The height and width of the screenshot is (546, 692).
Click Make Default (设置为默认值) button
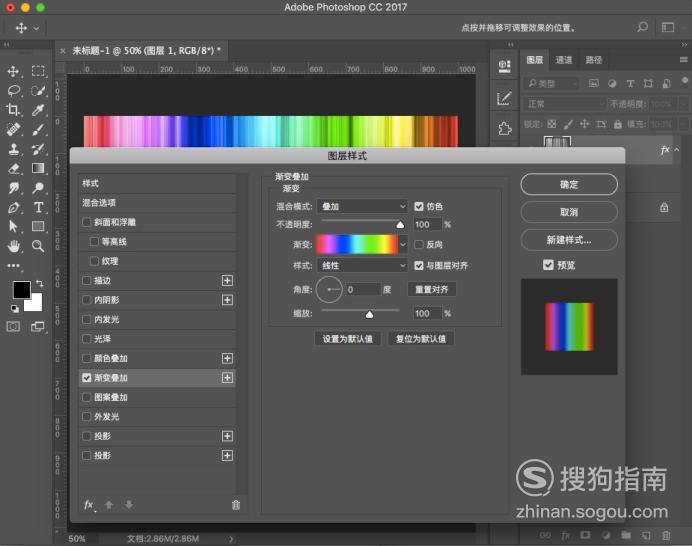click(347, 339)
